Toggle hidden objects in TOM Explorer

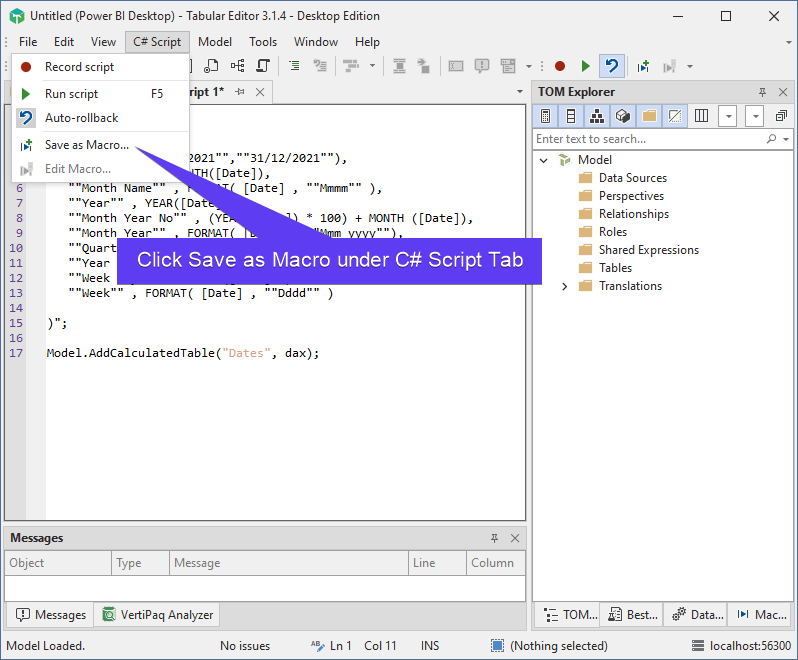(x=675, y=116)
